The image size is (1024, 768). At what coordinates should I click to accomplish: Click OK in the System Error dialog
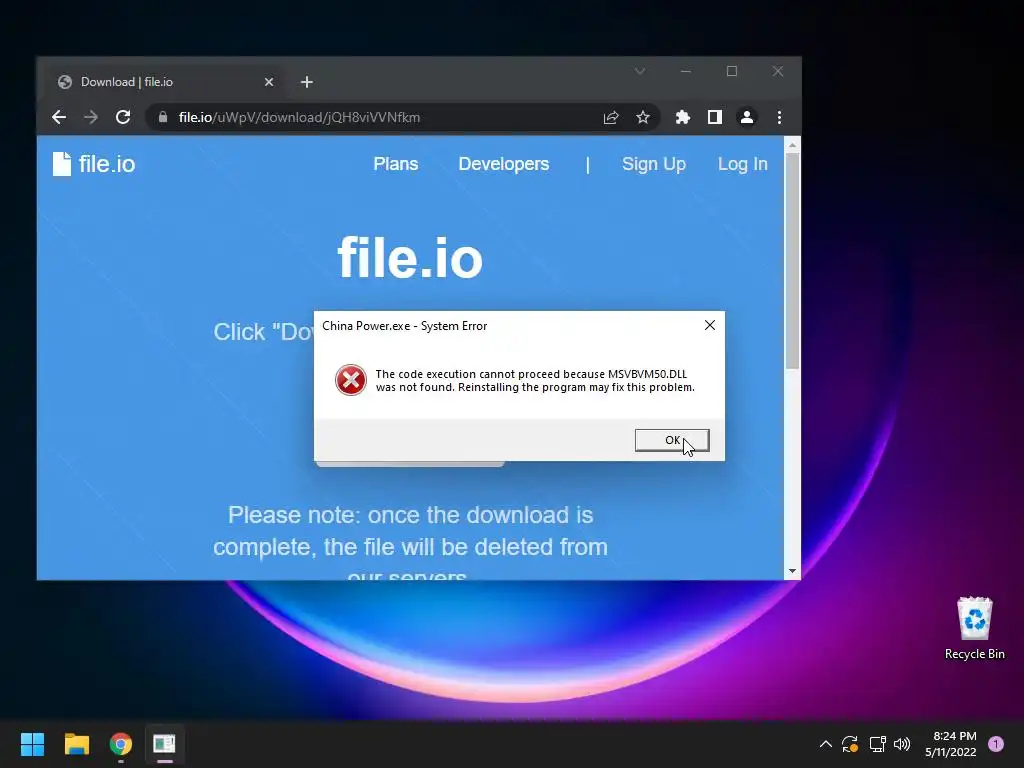(x=672, y=440)
